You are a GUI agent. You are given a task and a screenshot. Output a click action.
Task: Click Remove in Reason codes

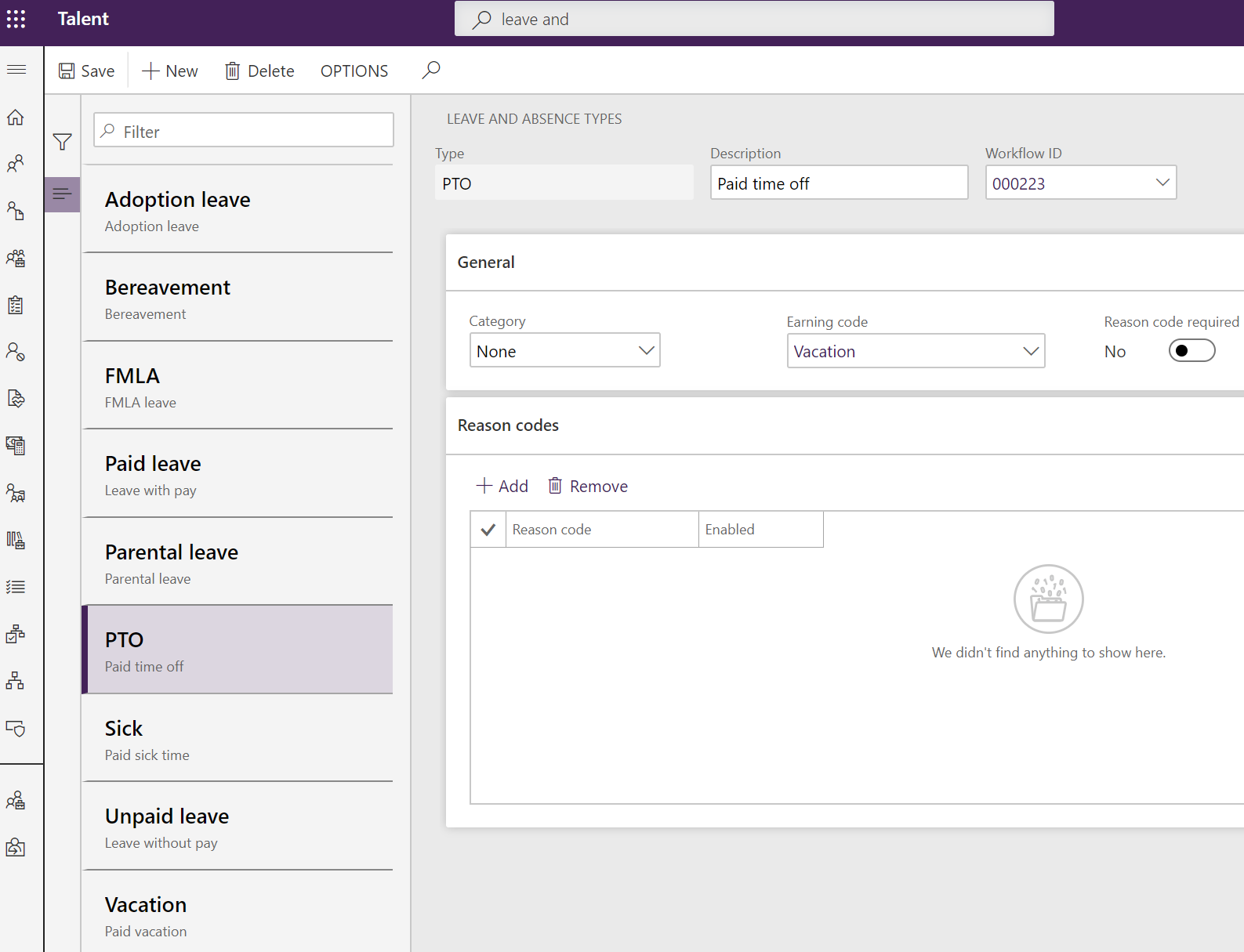[x=588, y=487]
